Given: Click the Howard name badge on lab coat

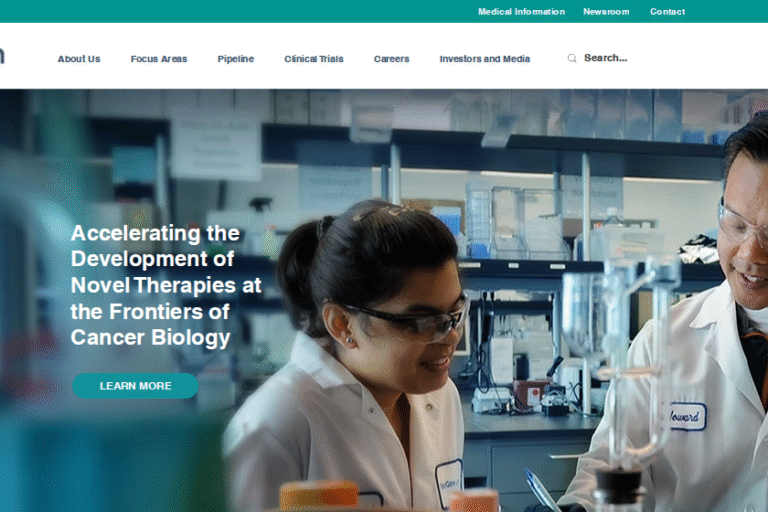Looking at the screenshot, I should (688, 417).
